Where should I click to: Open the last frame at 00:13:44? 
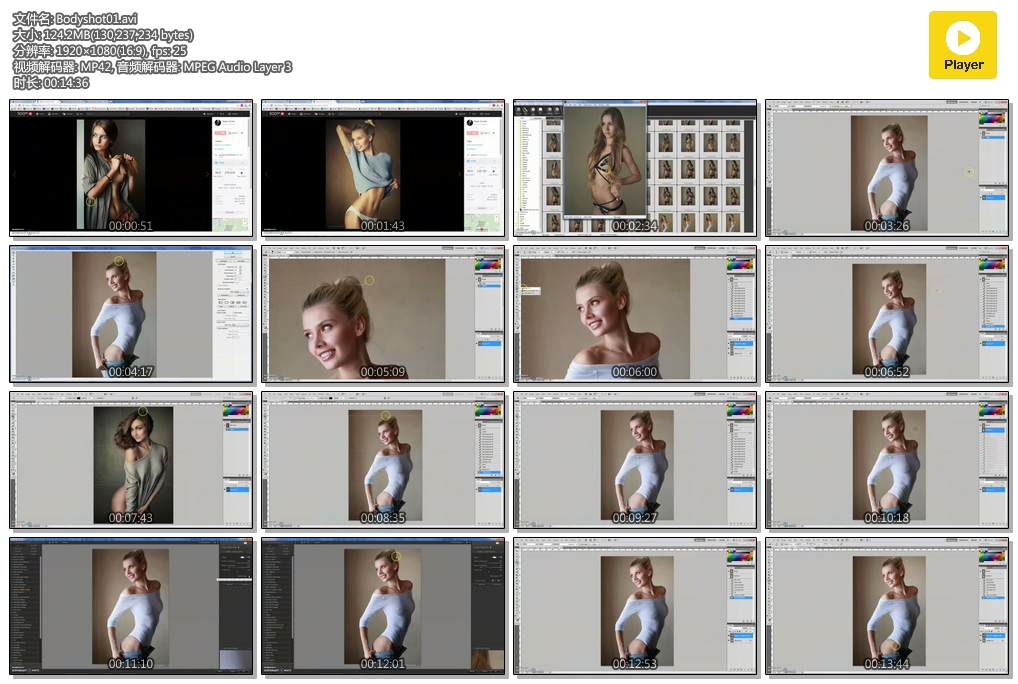tap(887, 606)
